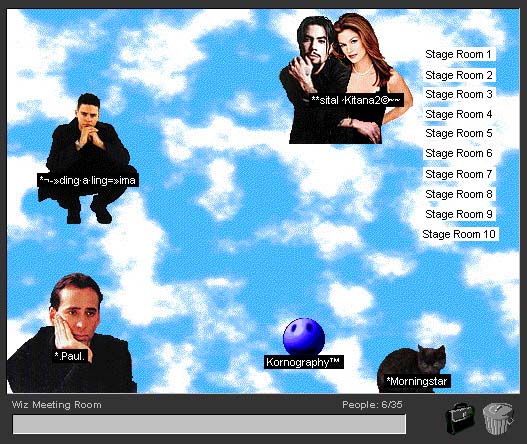The width and height of the screenshot is (527, 444).
Task: Go to Stage Room 6
Action: pyautogui.click(x=459, y=153)
